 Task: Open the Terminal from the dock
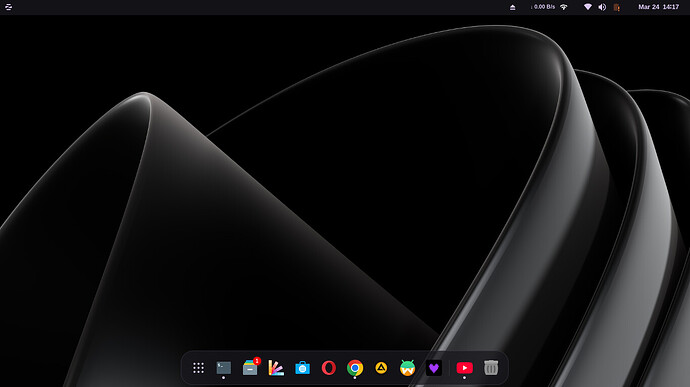click(224, 368)
